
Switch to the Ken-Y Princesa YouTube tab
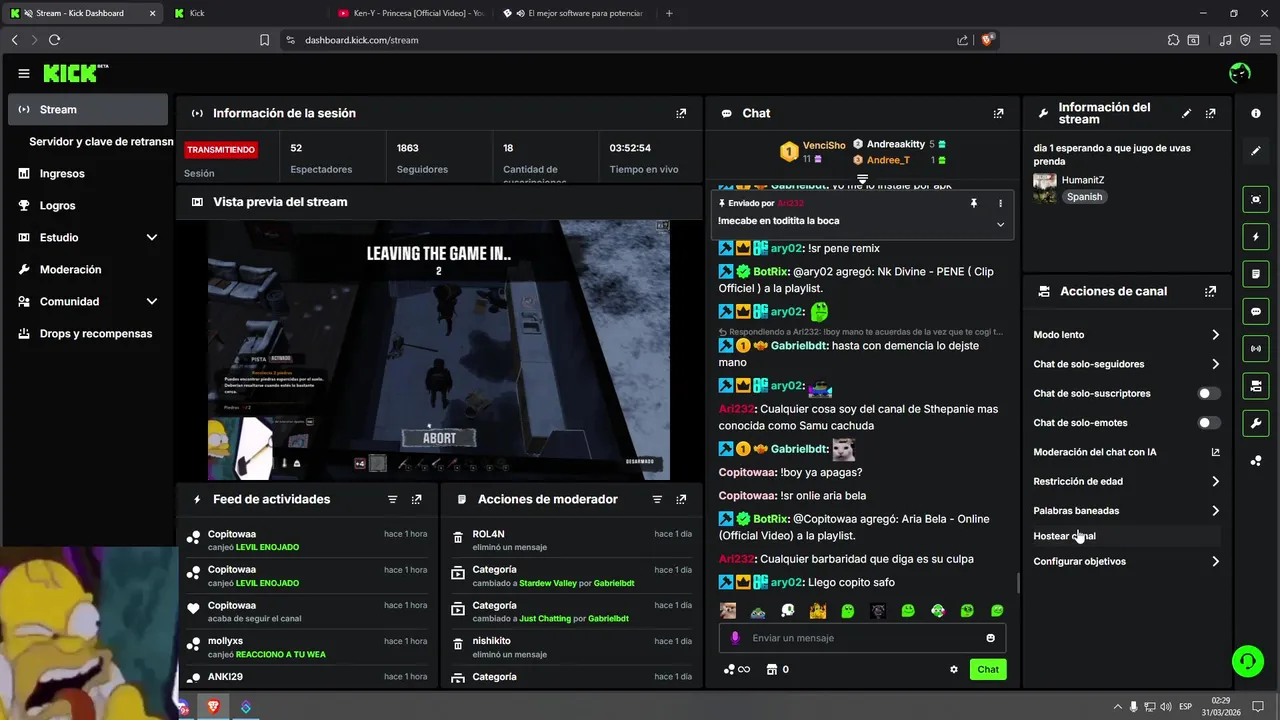click(410, 13)
